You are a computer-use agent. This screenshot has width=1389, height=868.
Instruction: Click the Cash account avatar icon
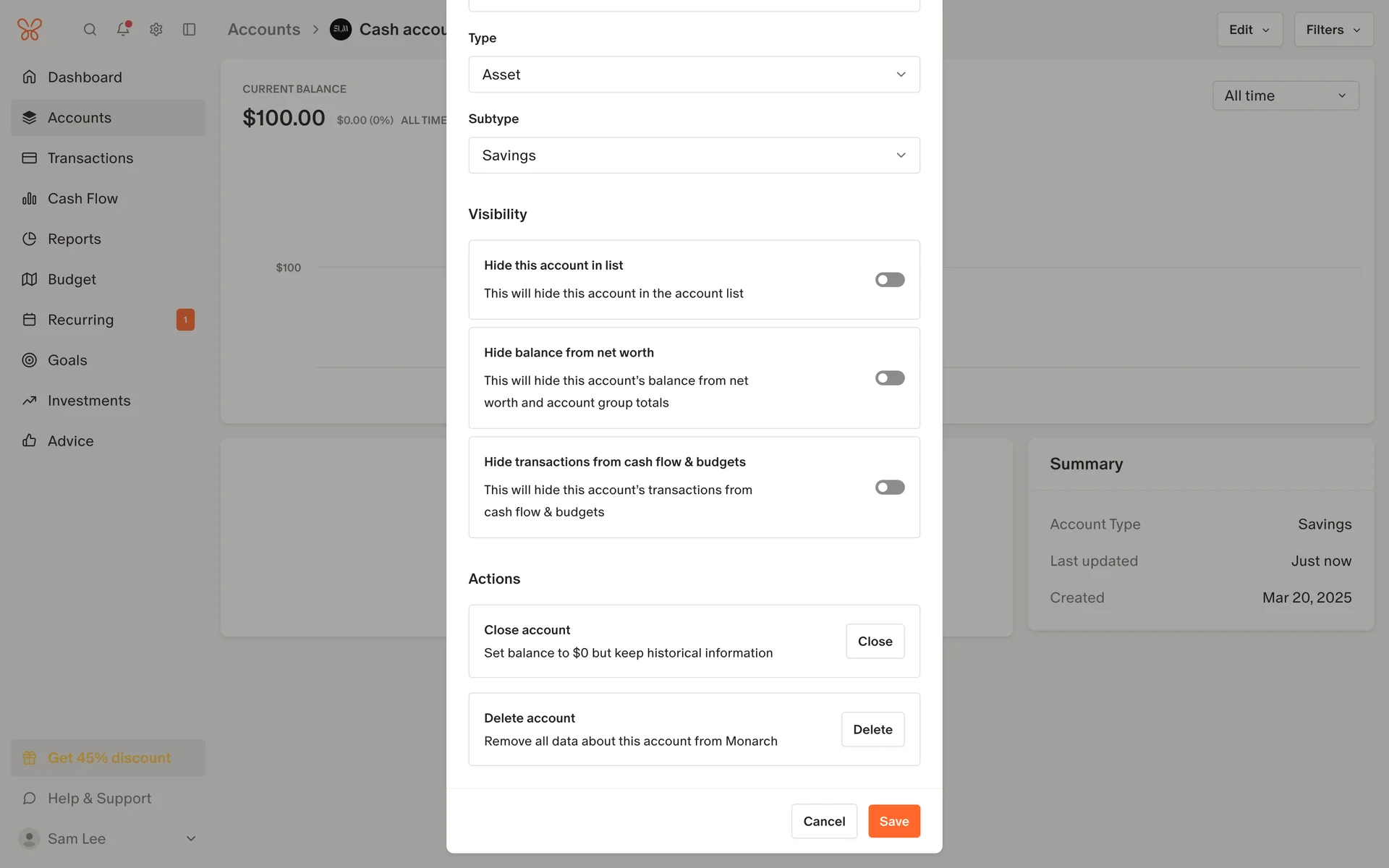pos(341,30)
